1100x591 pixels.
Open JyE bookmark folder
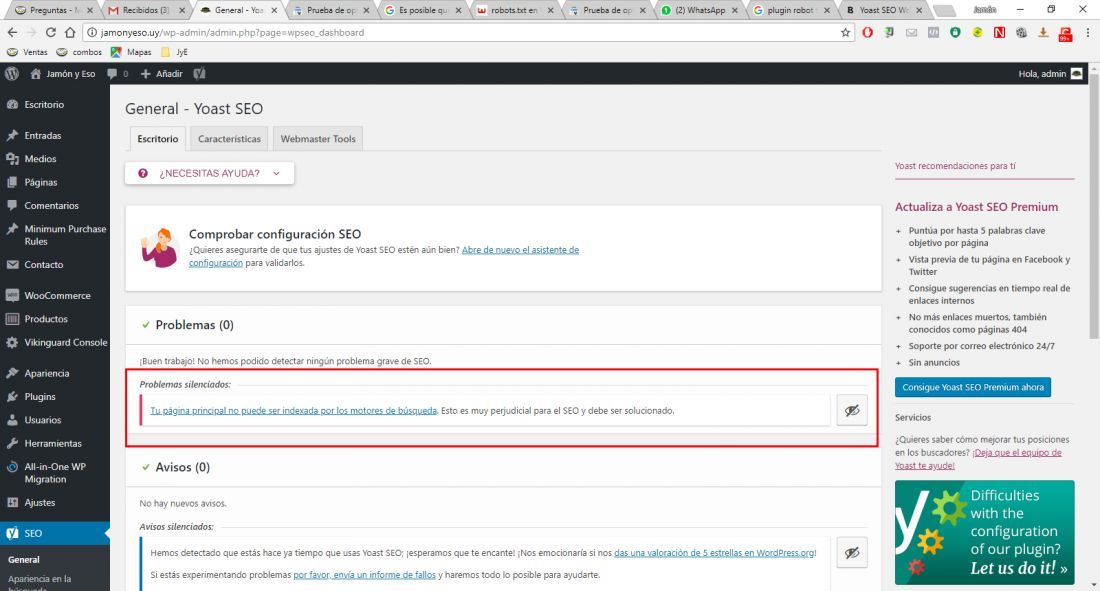174,52
